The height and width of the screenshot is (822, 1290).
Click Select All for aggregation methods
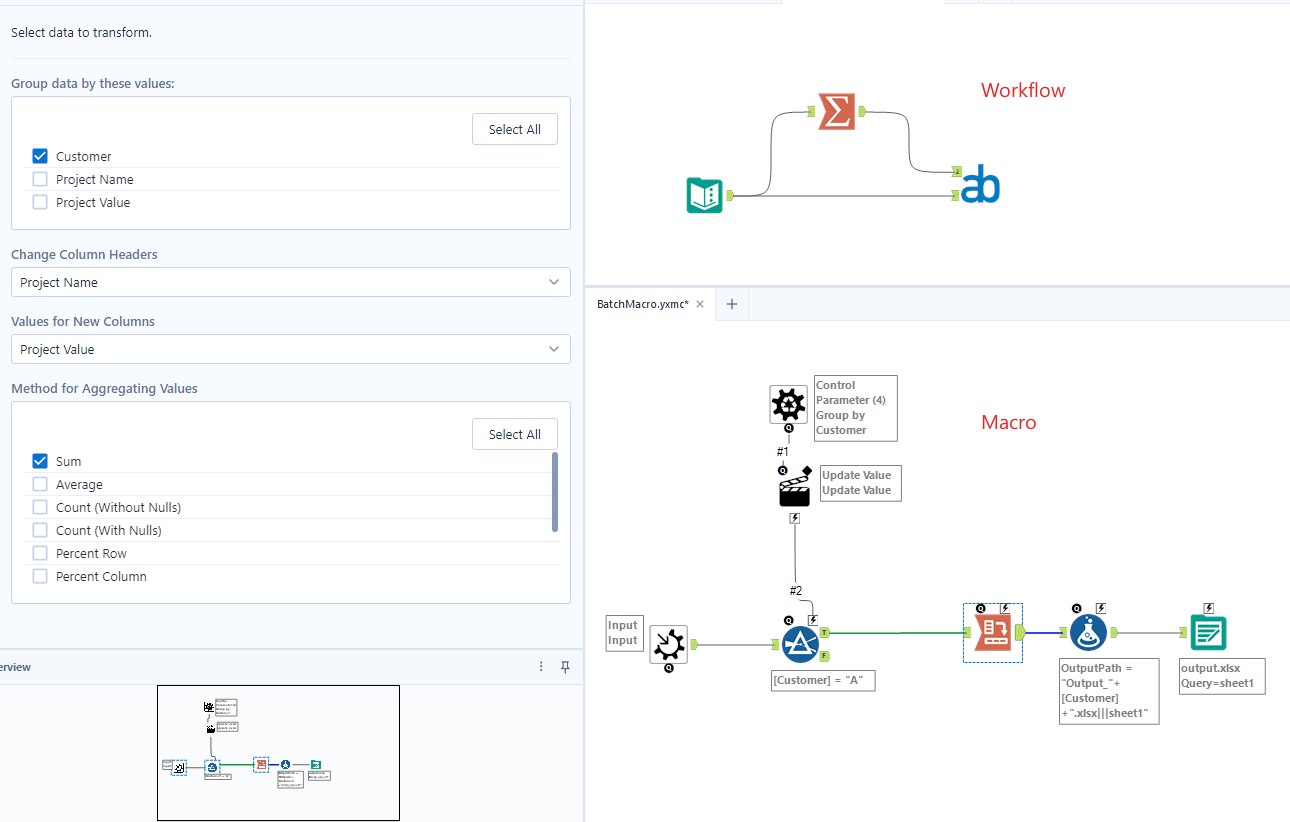click(x=514, y=434)
